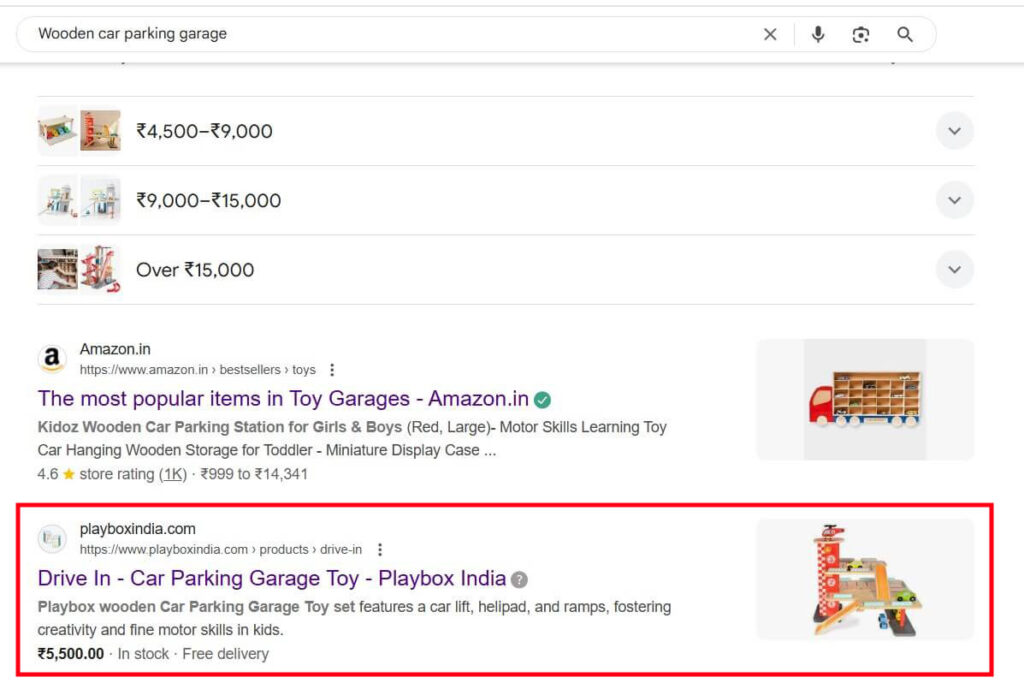
Task: Open the three-dot menu beside playboxindia.com URL
Action: click(379, 550)
